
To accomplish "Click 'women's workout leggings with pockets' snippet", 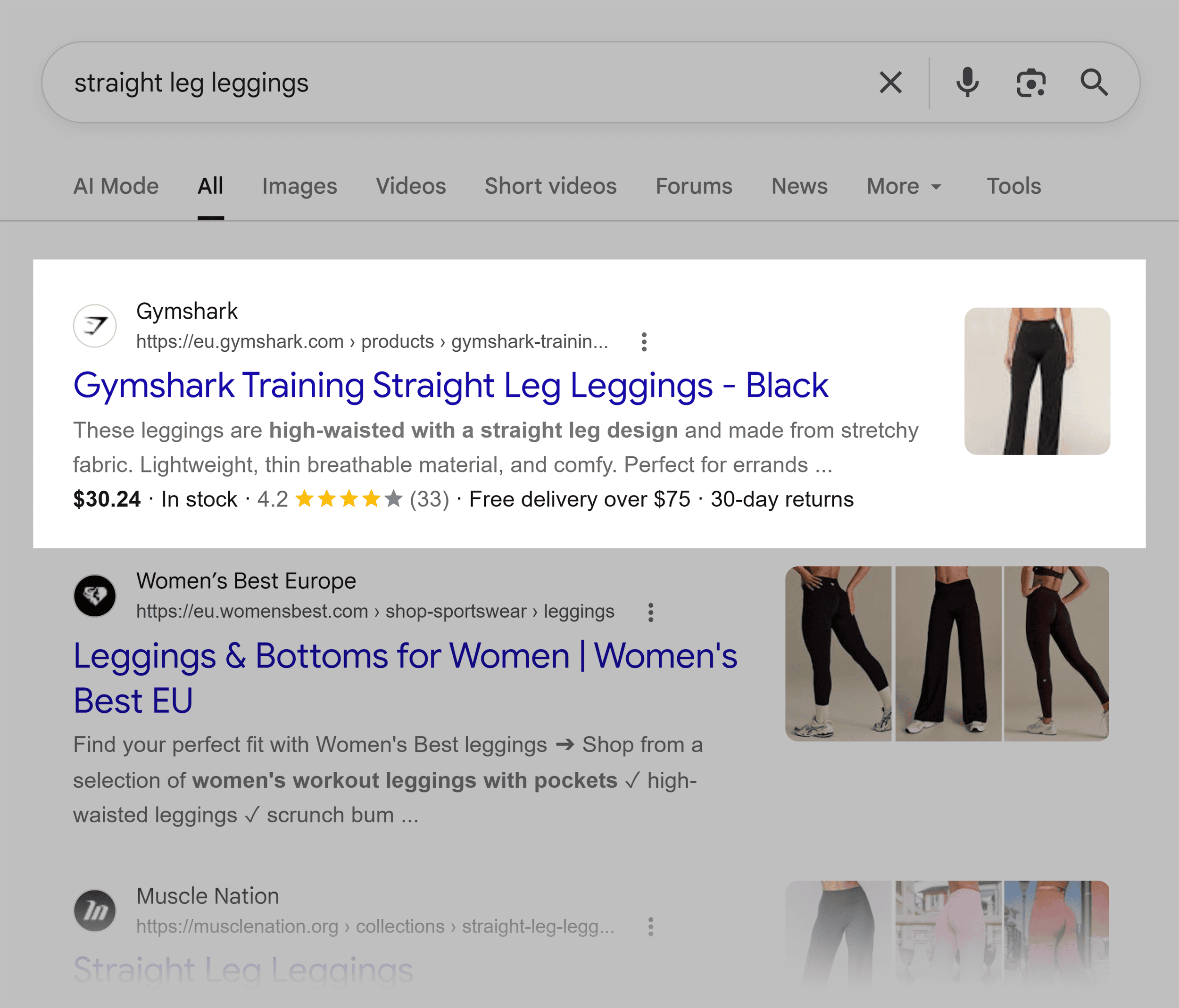I will point(405,780).
